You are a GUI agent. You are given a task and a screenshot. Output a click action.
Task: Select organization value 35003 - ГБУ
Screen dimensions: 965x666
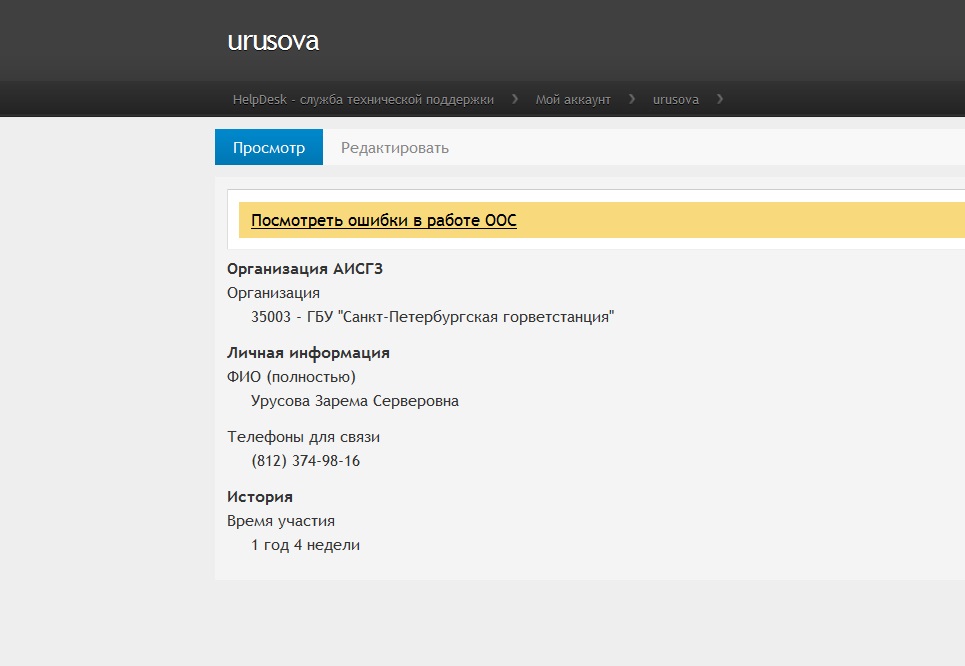tap(433, 317)
